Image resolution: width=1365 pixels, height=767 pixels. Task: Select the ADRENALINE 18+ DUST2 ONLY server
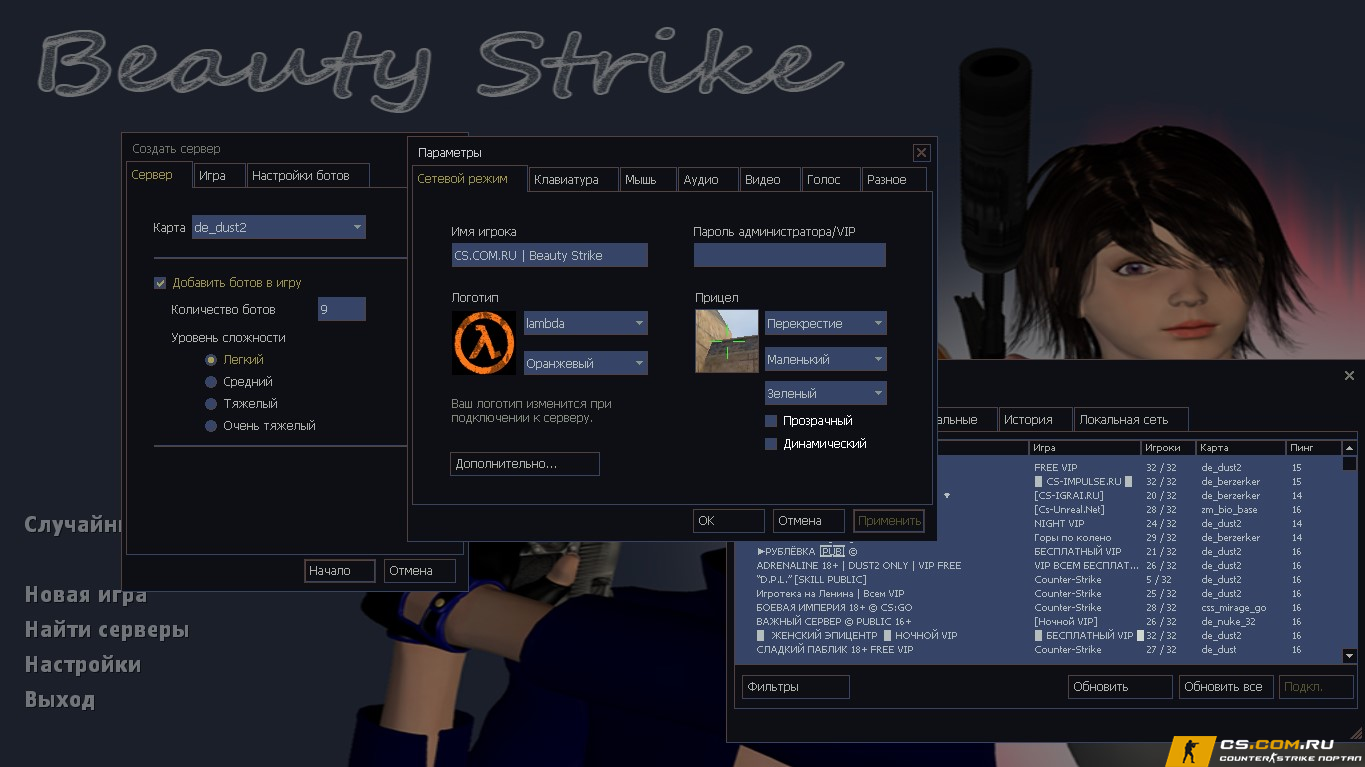pyautogui.click(x=1038, y=566)
